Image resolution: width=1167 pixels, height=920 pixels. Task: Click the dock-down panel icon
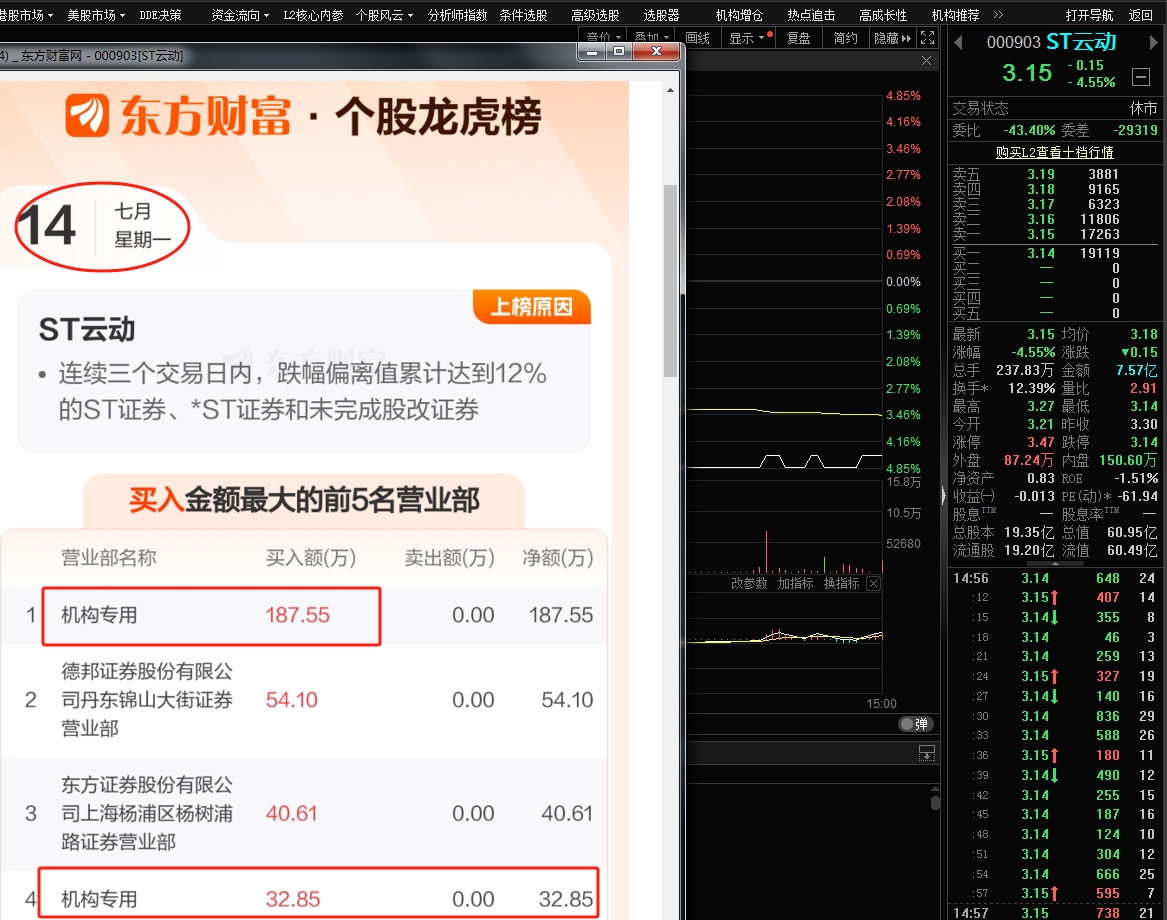click(927, 753)
